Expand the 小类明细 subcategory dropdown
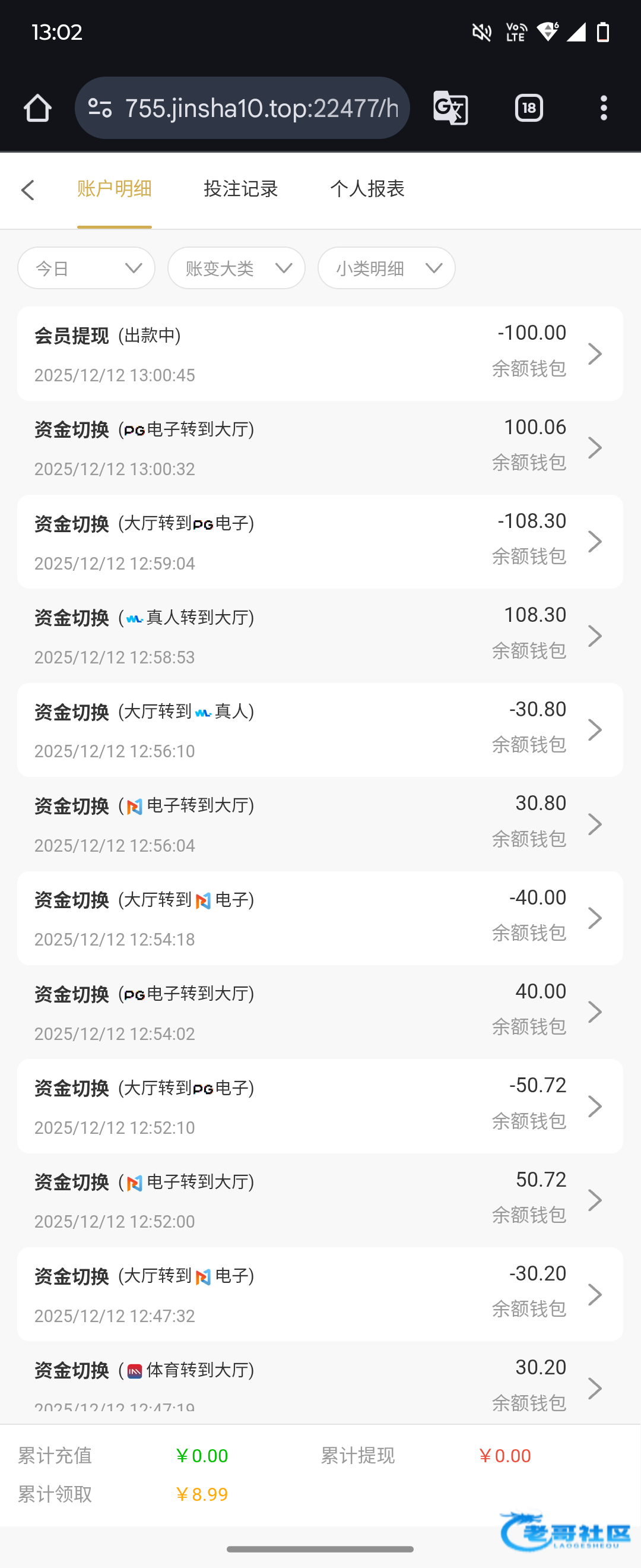The image size is (641, 1568). click(x=386, y=268)
